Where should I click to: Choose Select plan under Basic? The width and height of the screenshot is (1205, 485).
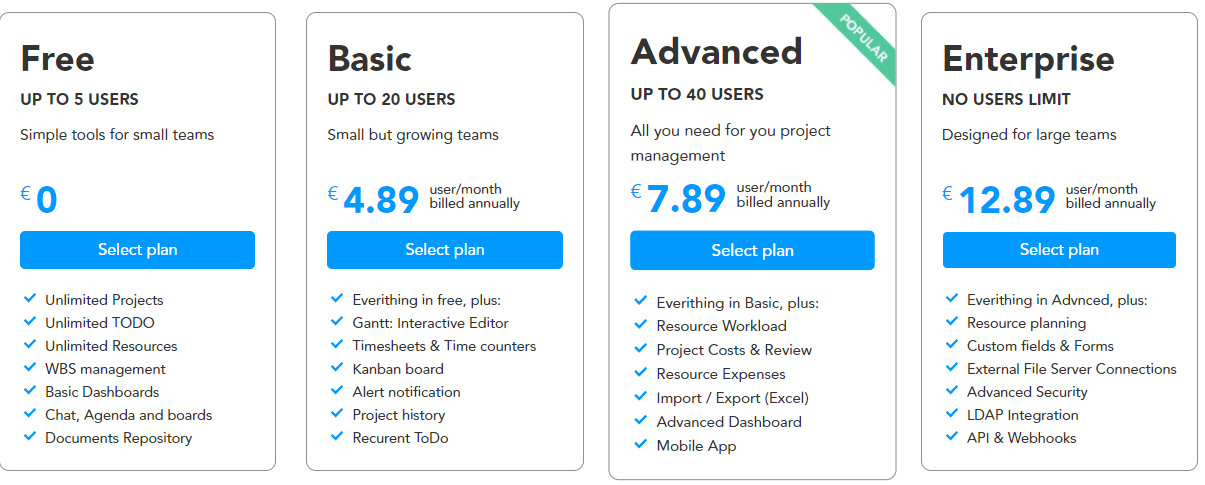coord(445,250)
